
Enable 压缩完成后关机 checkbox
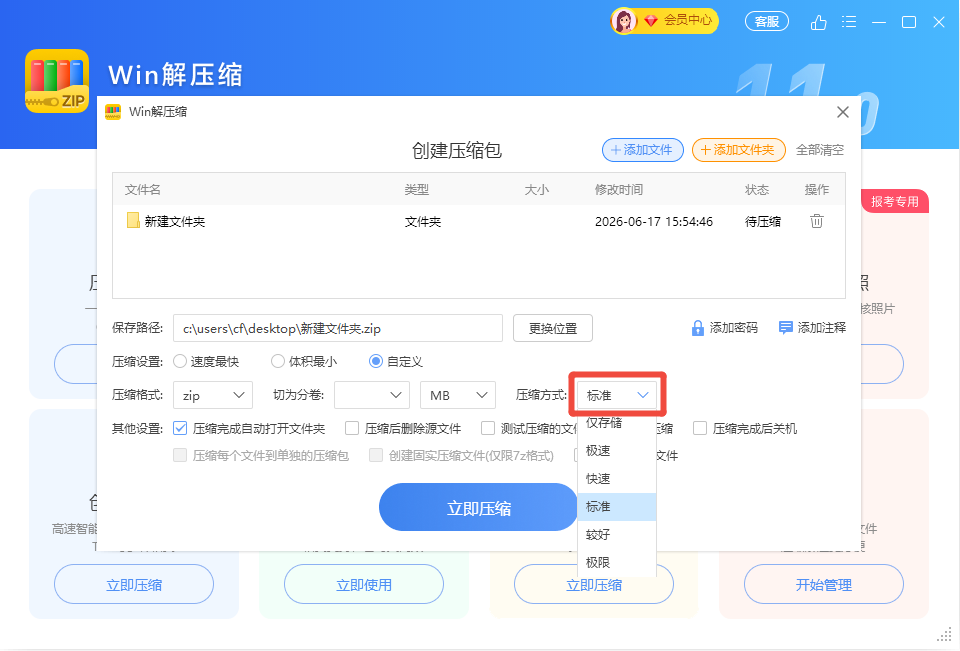click(x=700, y=428)
